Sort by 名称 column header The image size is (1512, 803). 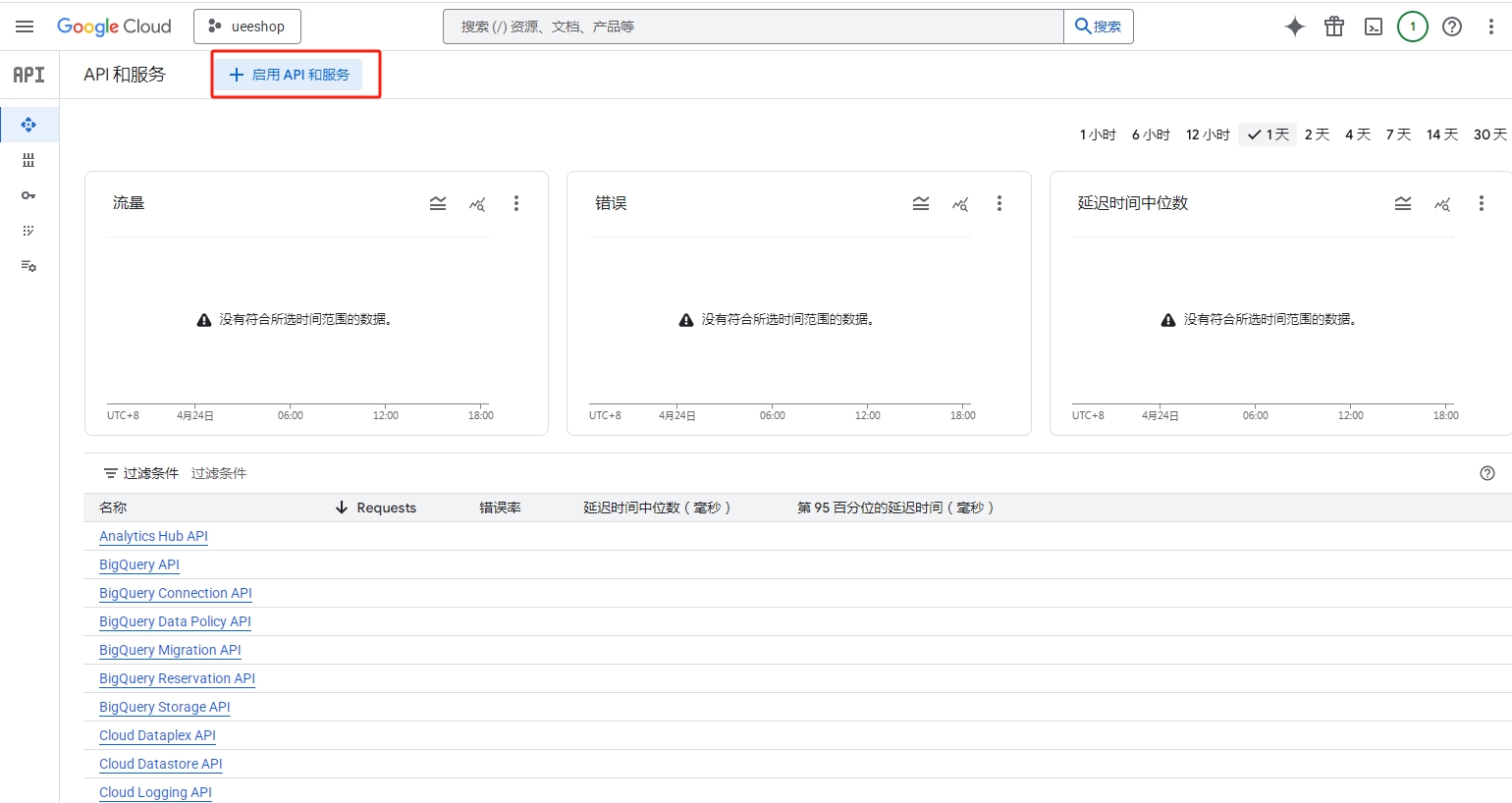click(x=113, y=508)
